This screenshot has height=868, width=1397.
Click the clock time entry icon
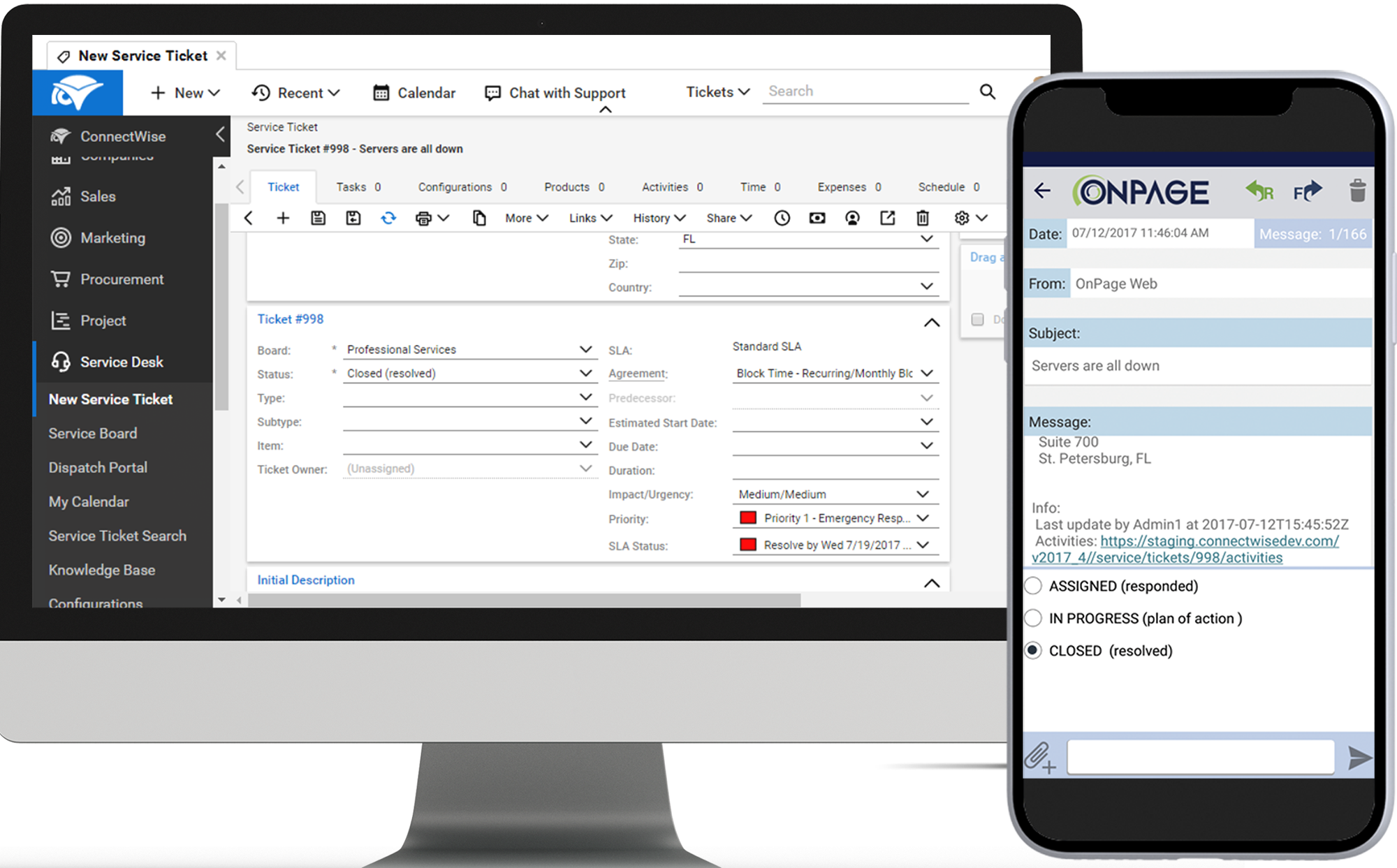pyautogui.click(x=782, y=218)
